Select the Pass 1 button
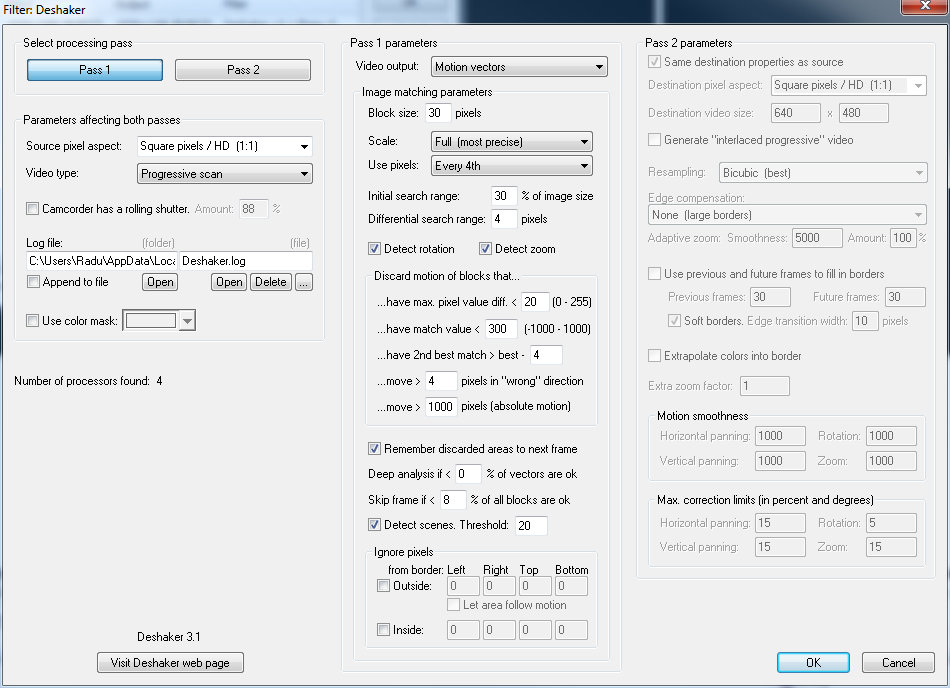Viewport: 950px width, 688px height. coord(95,70)
